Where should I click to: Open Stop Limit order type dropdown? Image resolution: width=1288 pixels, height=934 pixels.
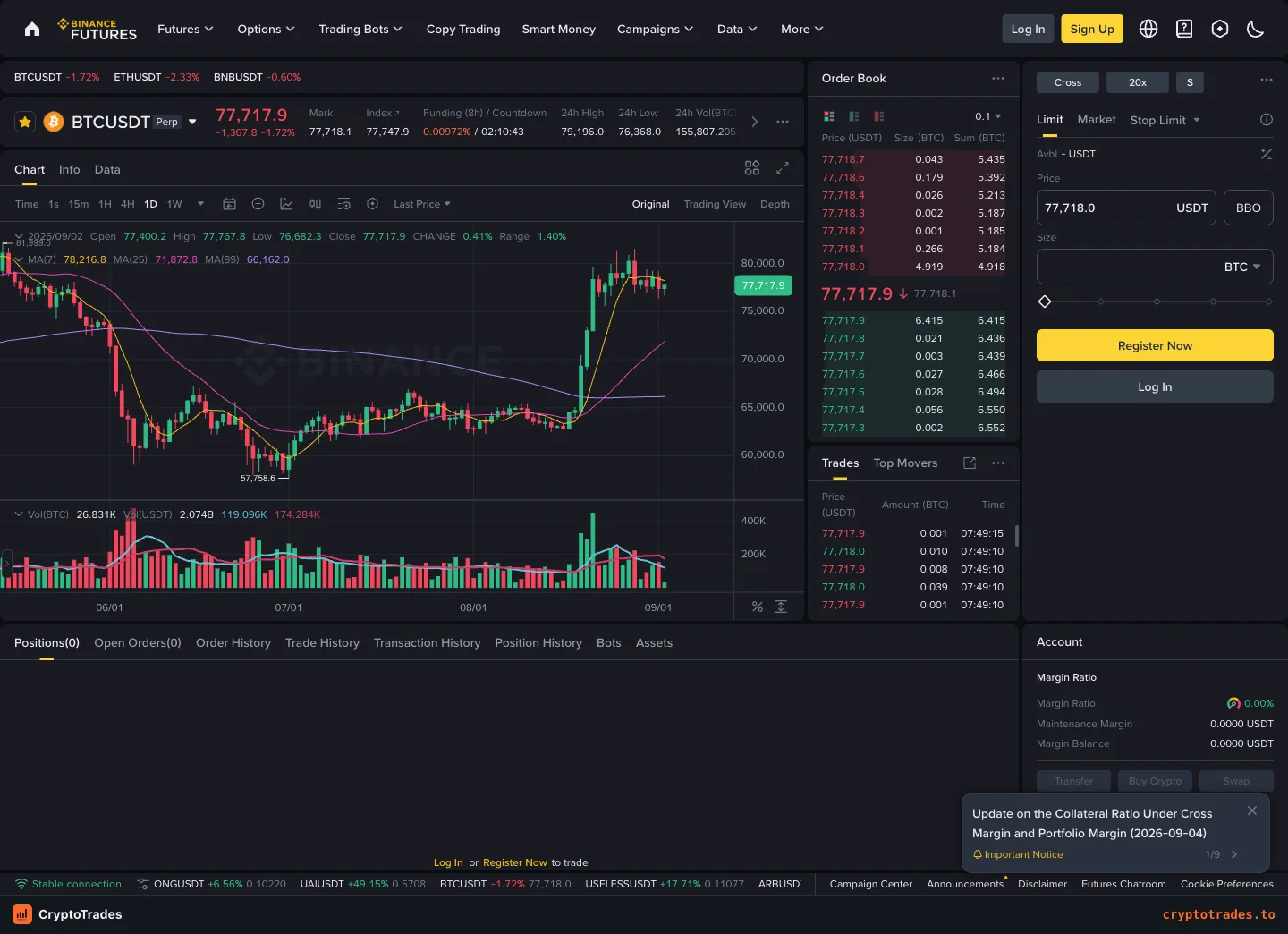[x=1165, y=120]
